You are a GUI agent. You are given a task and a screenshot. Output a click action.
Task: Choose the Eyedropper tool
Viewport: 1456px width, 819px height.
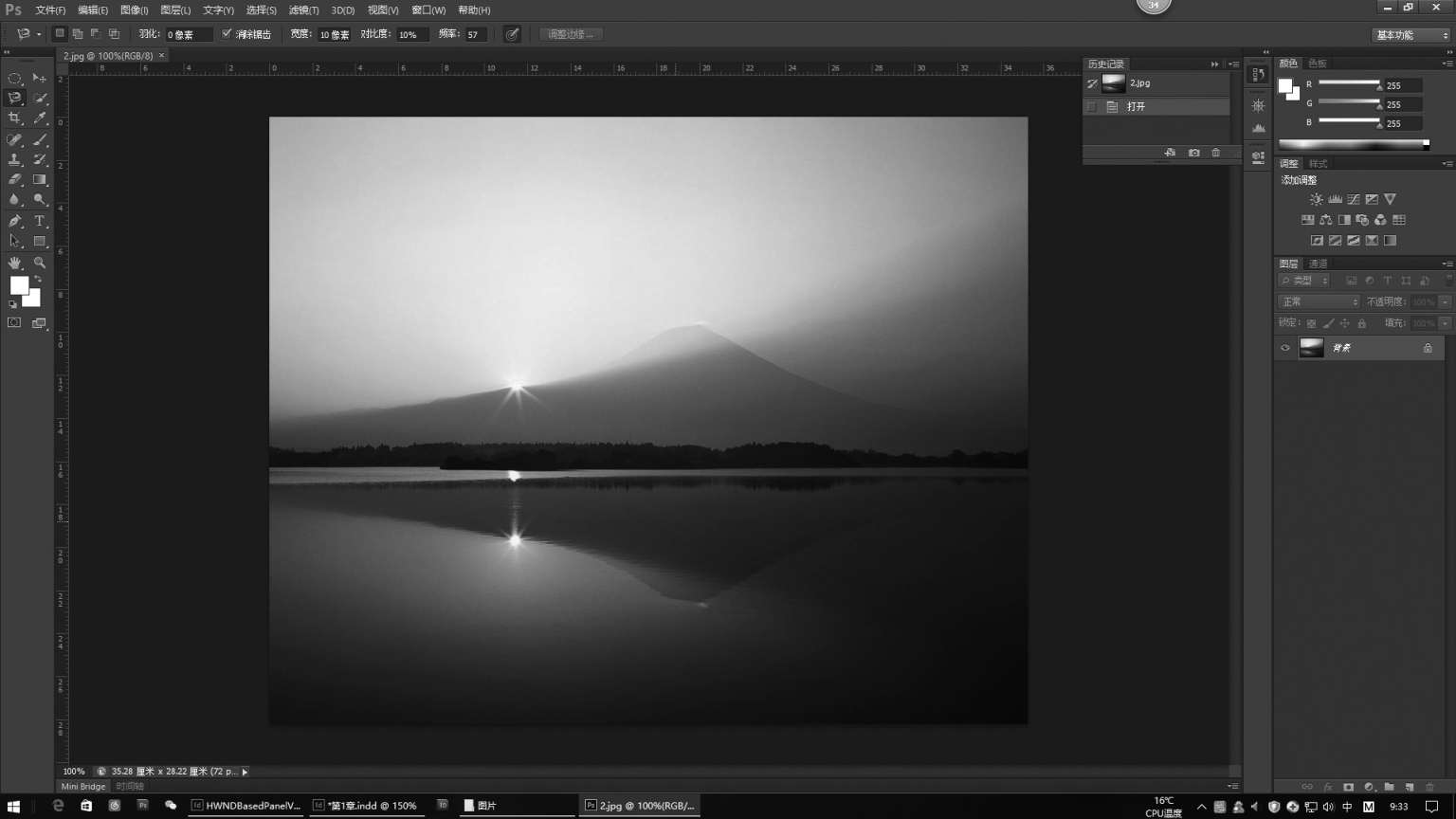click(x=40, y=118)
